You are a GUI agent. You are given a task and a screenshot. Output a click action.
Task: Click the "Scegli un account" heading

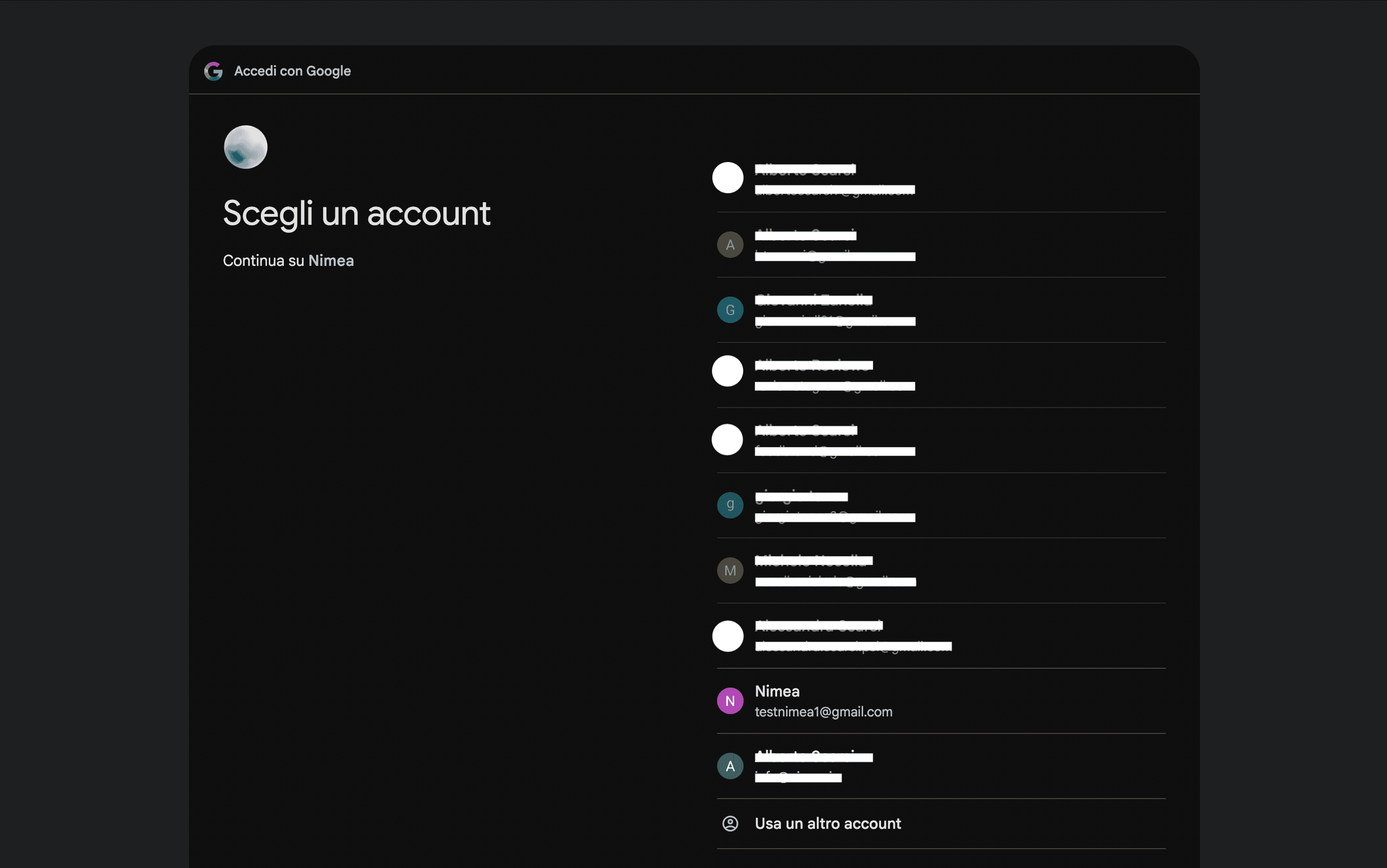357,213
